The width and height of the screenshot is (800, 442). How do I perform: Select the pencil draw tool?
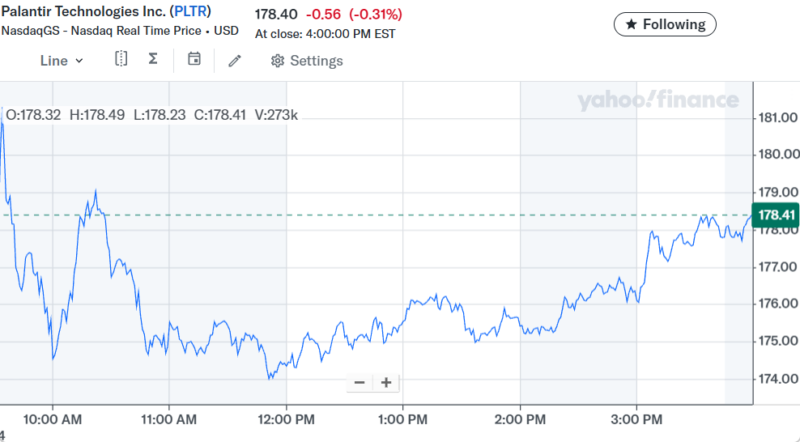pyautogui.click(x=235, y=60)
